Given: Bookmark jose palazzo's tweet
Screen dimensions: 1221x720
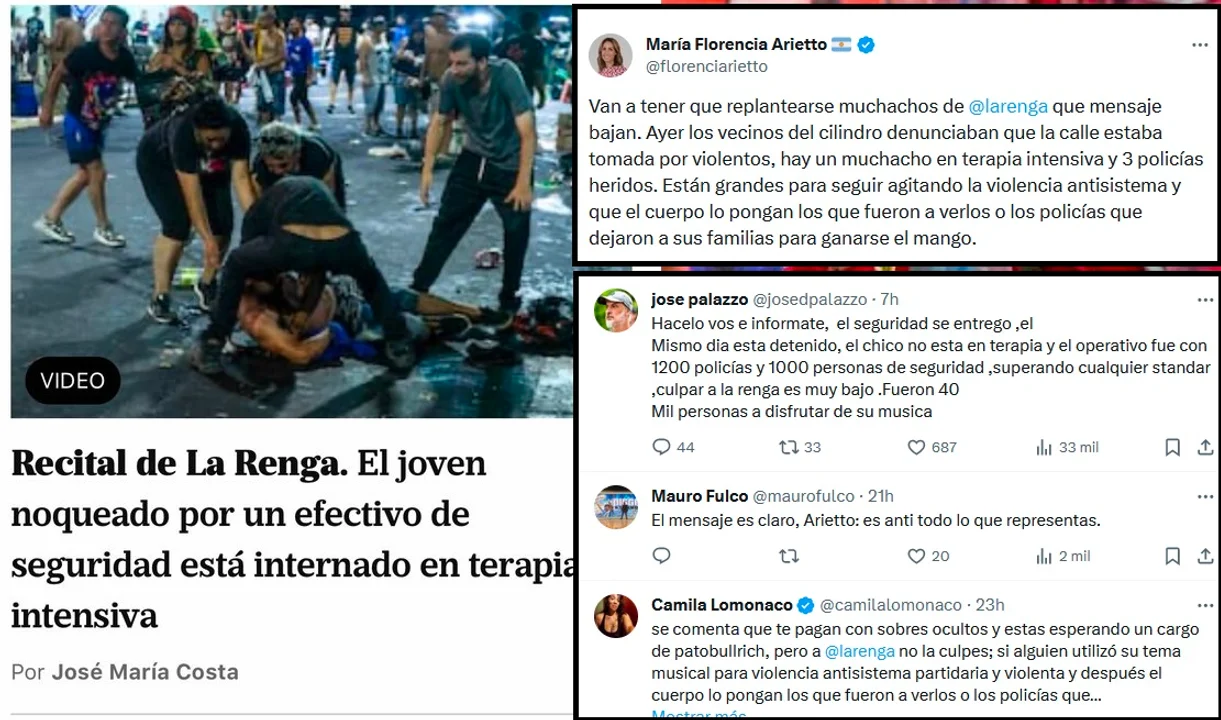Looking at the screenshot, I should pos(1172,447).
